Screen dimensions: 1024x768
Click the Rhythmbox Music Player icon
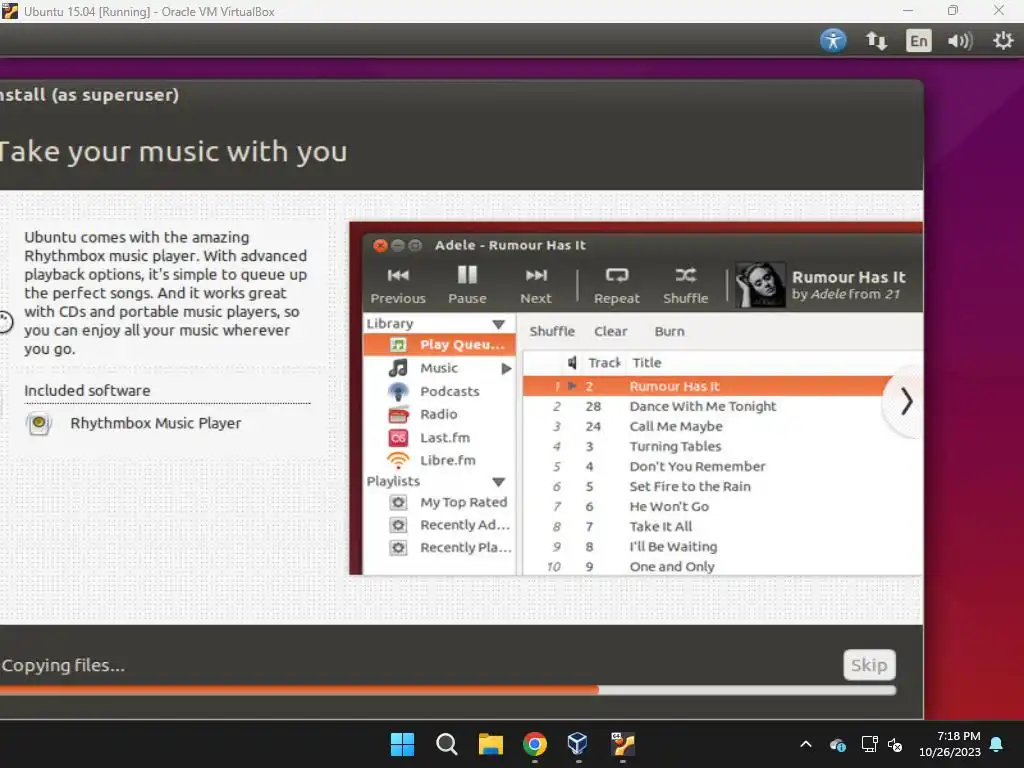point(39,423)
